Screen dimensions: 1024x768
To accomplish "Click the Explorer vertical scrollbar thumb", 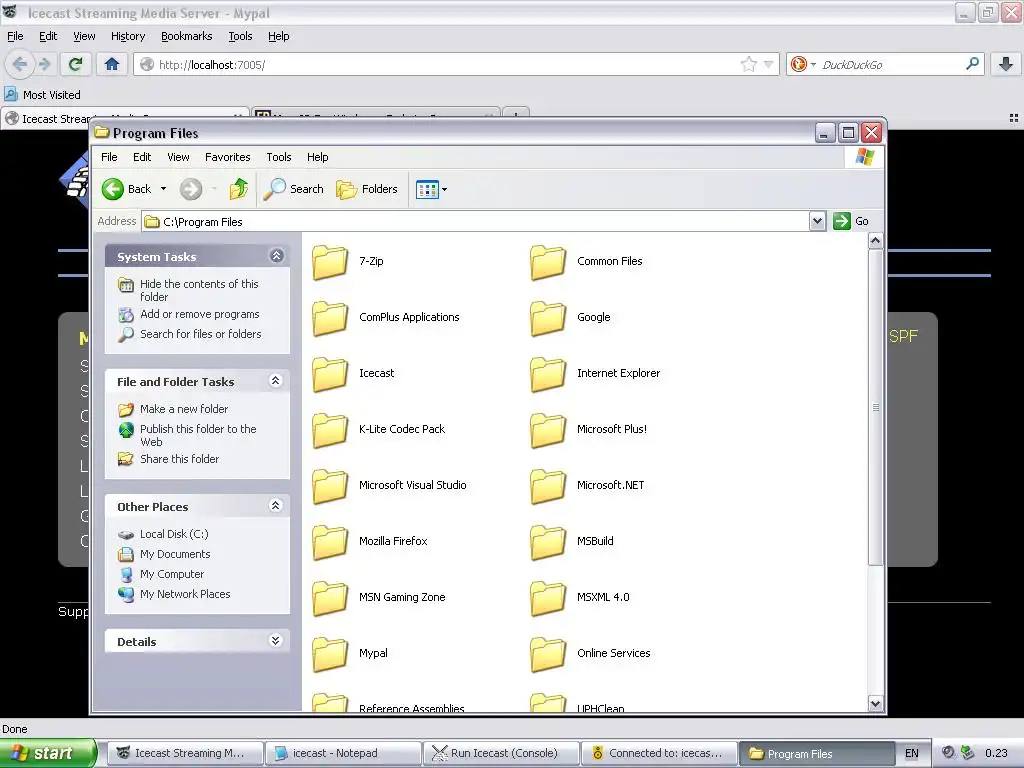I will click(876, 408).
